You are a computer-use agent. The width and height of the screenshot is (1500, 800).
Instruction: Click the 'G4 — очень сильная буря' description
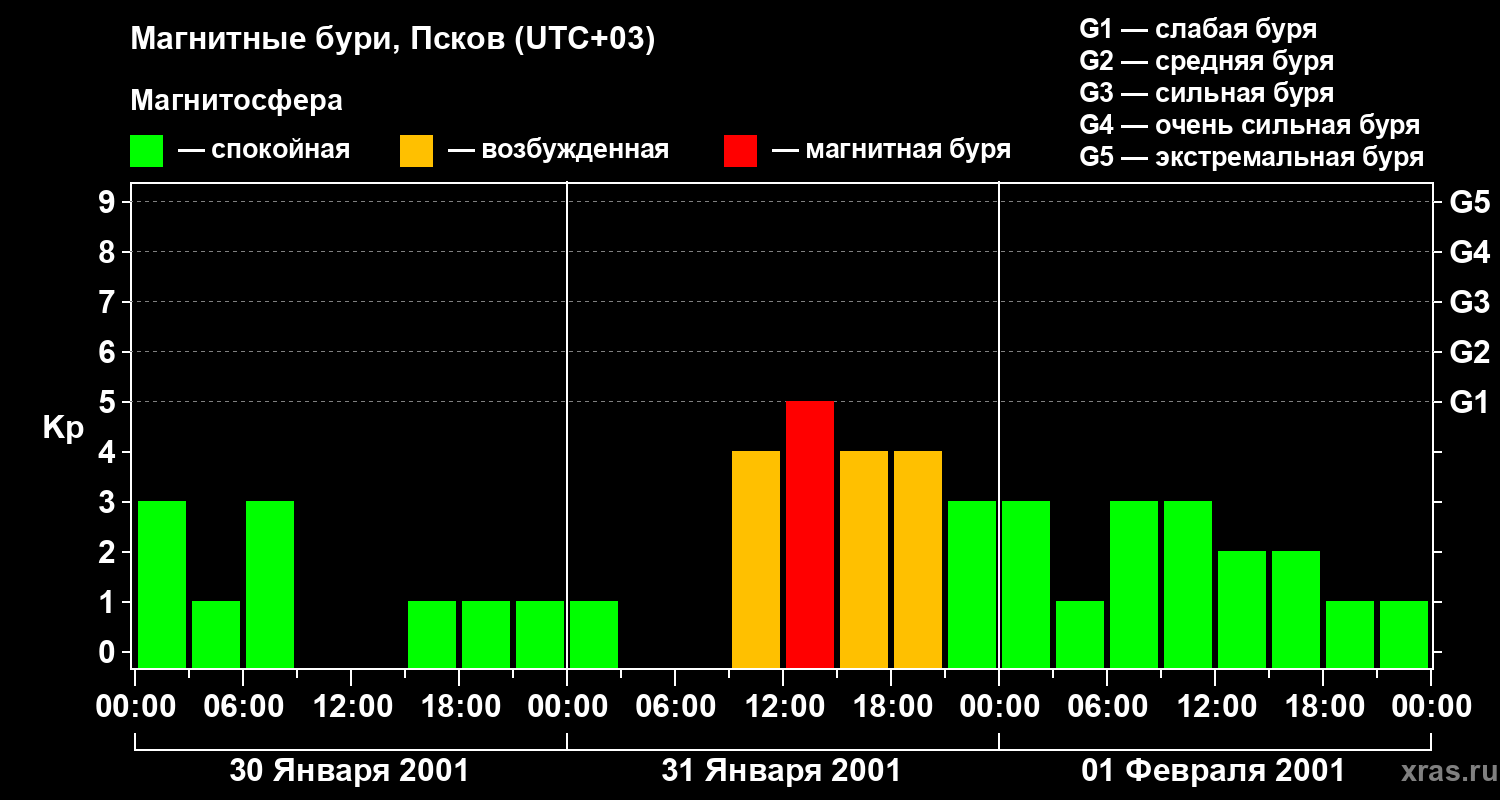pyautogui.click(x=1249, y=125)
